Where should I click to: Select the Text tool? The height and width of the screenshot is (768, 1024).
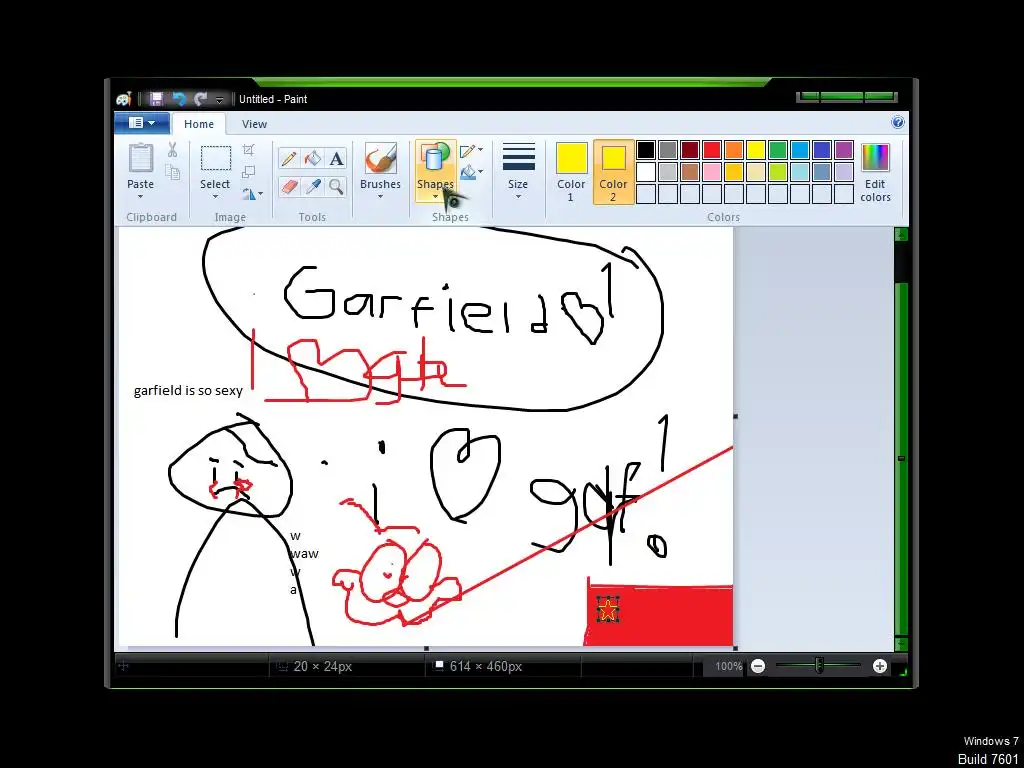[x=336, y=159]
